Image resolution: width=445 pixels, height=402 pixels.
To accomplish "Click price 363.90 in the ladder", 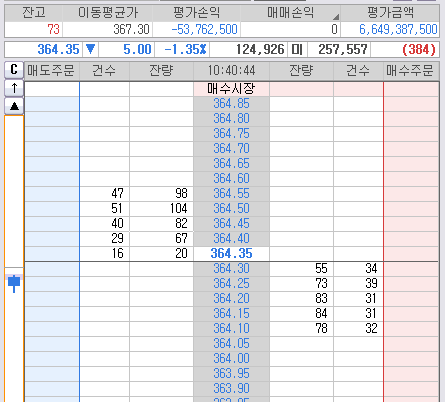I will point(231,389).
